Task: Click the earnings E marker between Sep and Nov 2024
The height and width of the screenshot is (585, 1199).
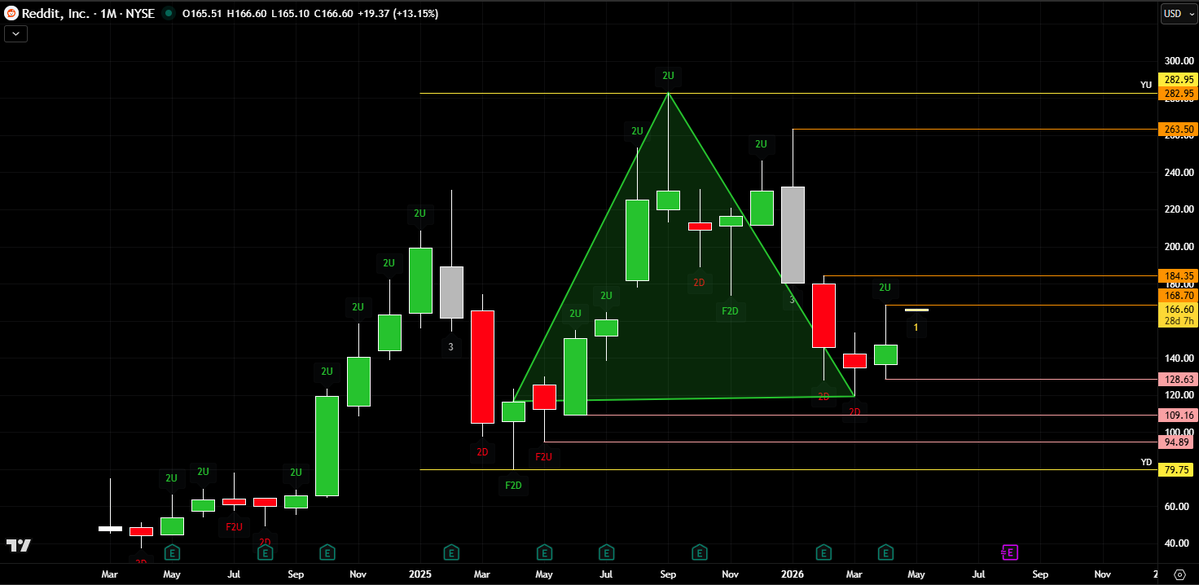Action: pyautogui.click(x=327, y=551)
